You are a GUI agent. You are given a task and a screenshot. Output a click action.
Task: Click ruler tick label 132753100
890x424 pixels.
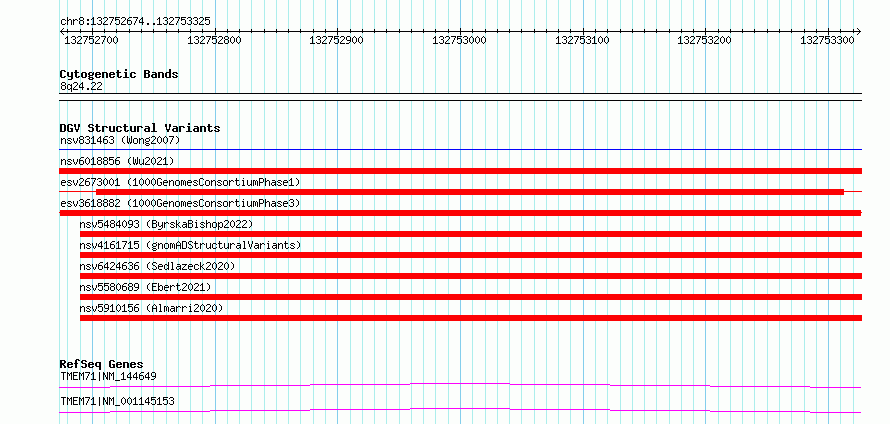pos(582,40)
